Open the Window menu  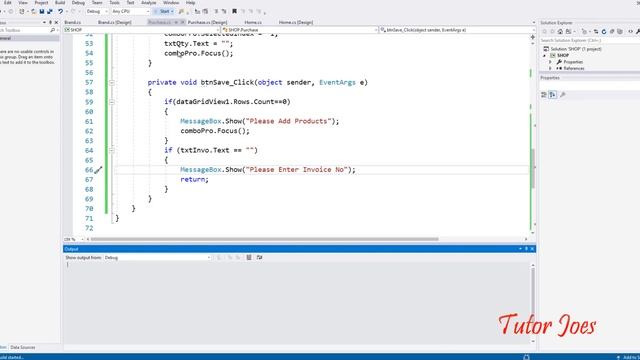click(171, 3)
